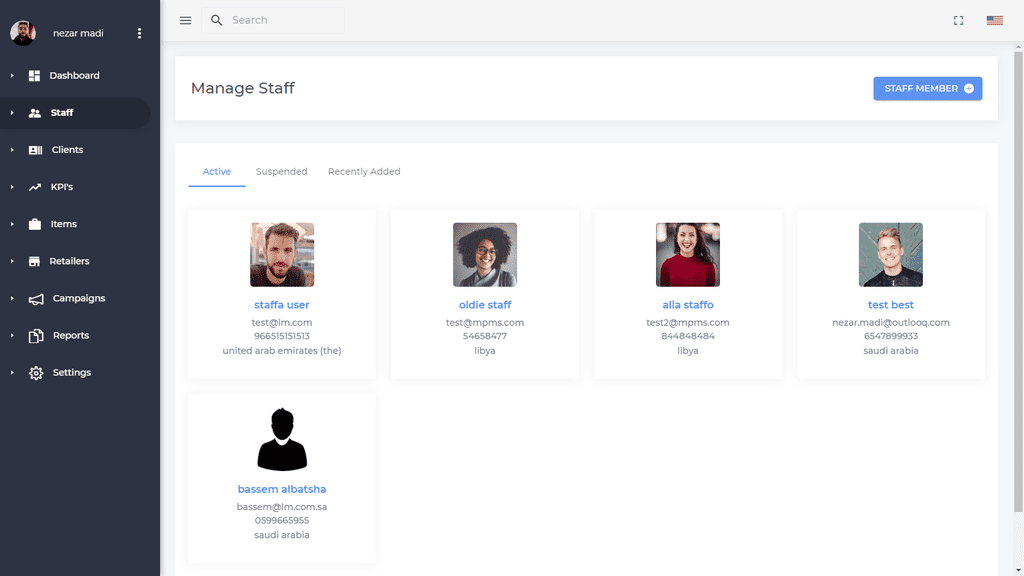Select the Active staff tab

pyautogui.click(x=217, y=171)
